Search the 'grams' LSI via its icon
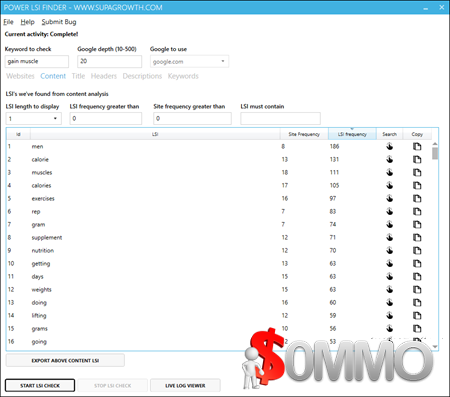This screenshot has width=450, height=397. pos(389,328)
